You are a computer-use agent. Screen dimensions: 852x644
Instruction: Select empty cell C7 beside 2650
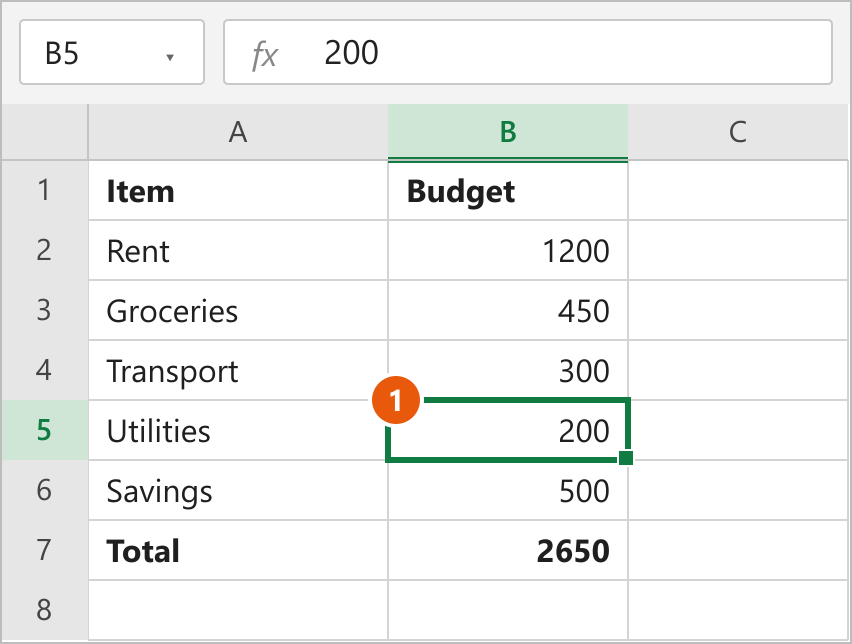(738, 550)
